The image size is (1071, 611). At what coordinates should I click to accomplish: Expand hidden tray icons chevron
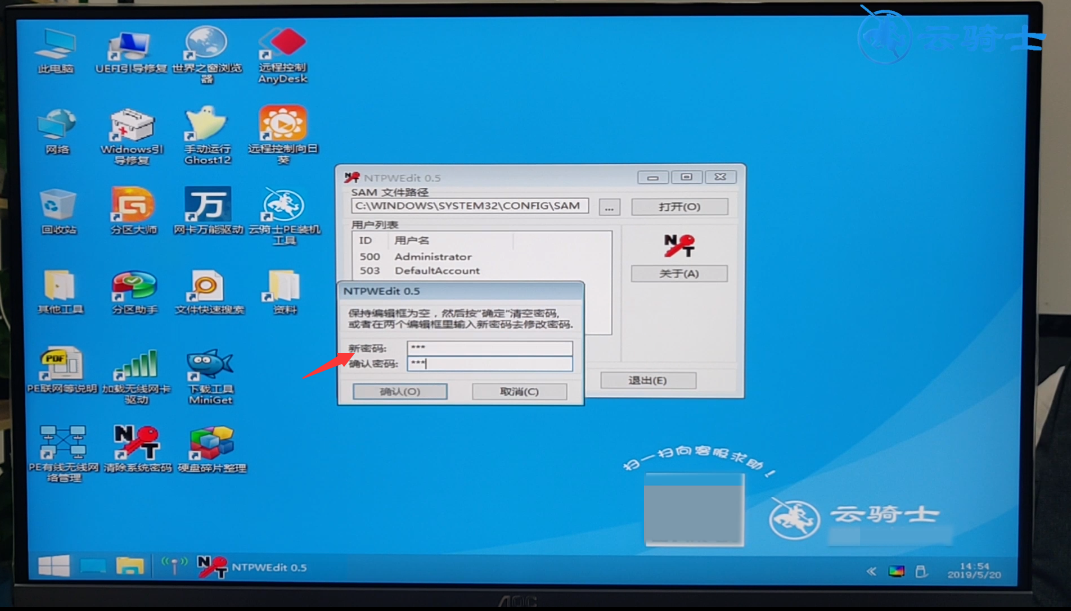[x=871, y=571]
